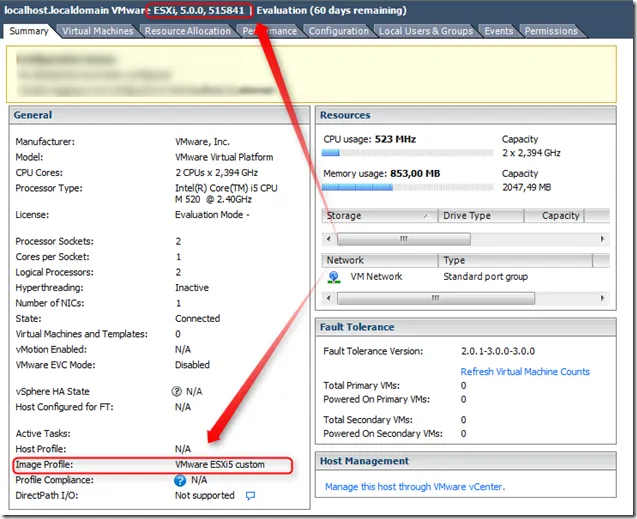Select the VM Network row text
637x519 pixels.
click(x=376, y=277)
